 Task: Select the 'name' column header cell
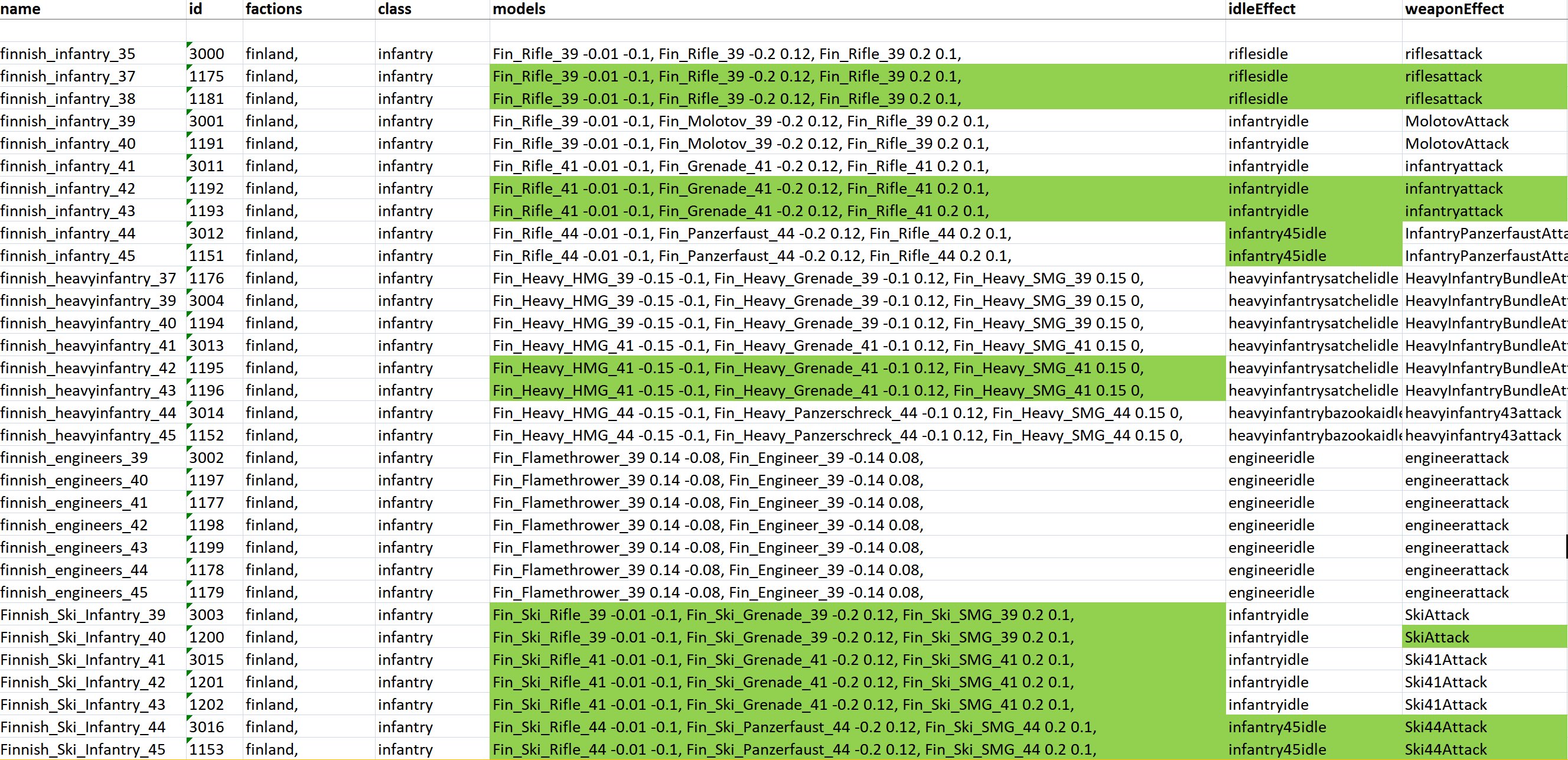pyautogui.click(x=21, y=9)
